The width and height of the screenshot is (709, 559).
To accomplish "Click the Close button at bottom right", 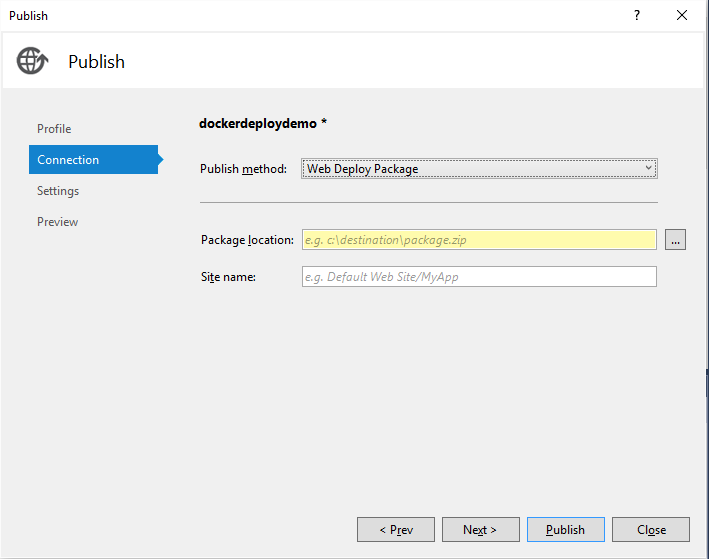I will 651,530.
